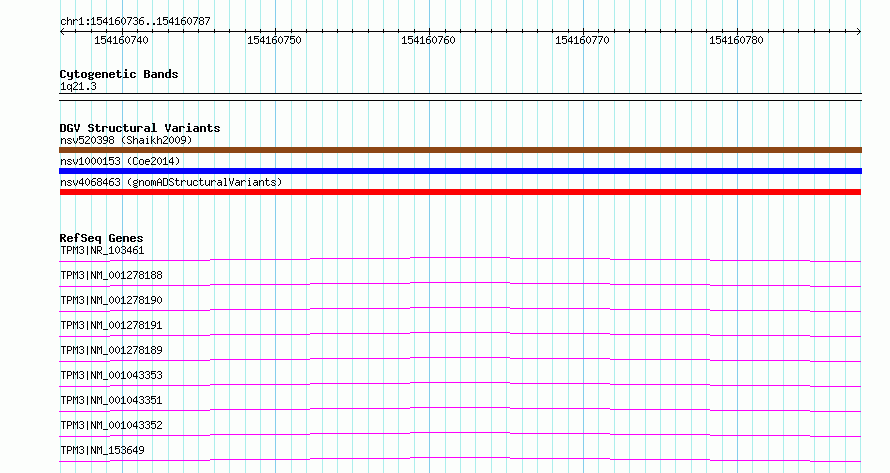890x473 pixels.
Task: Click the TPM3|NM_001043353 transcript label
Action: click(x=111, y=375)
